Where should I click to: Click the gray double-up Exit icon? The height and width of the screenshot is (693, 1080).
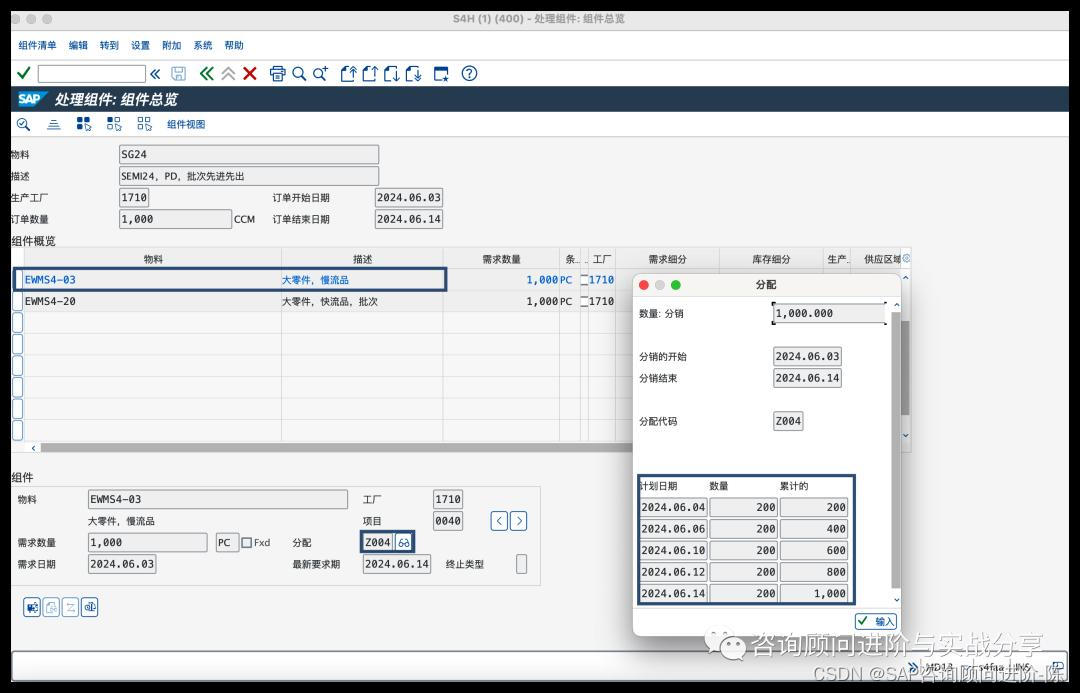click(228, 74)
